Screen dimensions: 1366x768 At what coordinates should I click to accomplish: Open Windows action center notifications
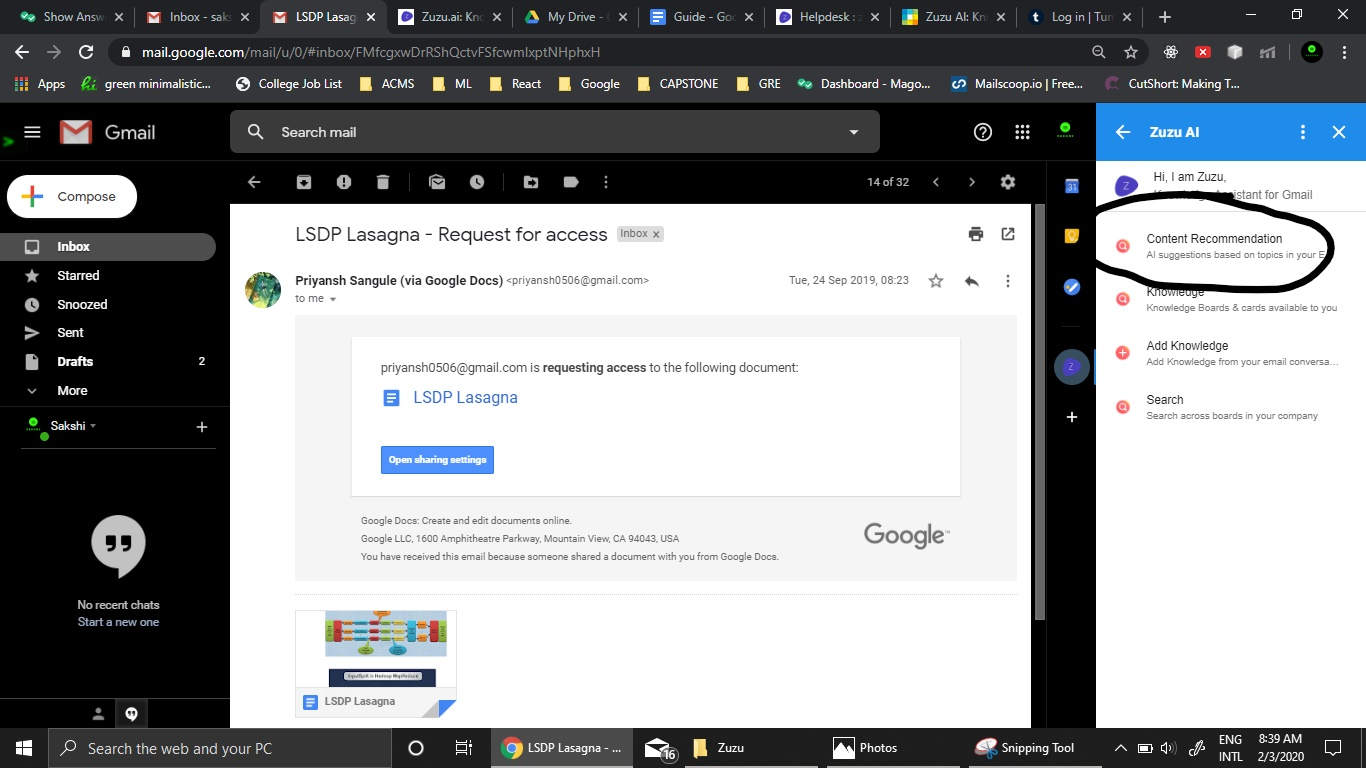pos(1332,748)
